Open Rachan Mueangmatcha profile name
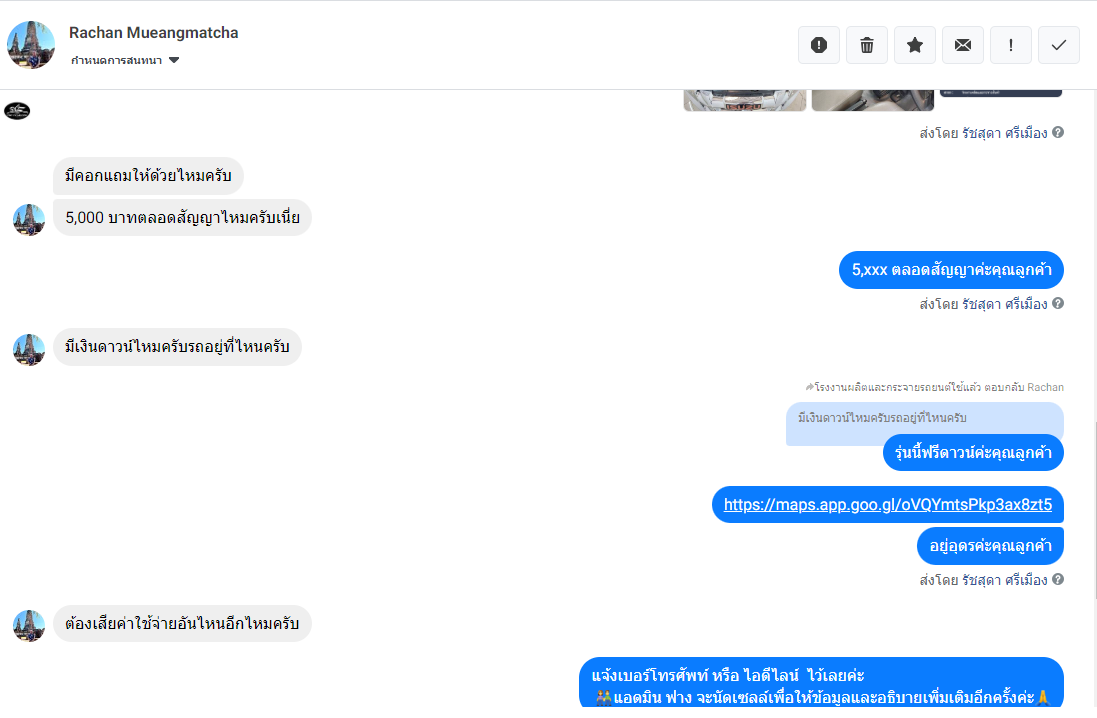Viewport: 1097px width, 718px height. (x=153, y=33)
